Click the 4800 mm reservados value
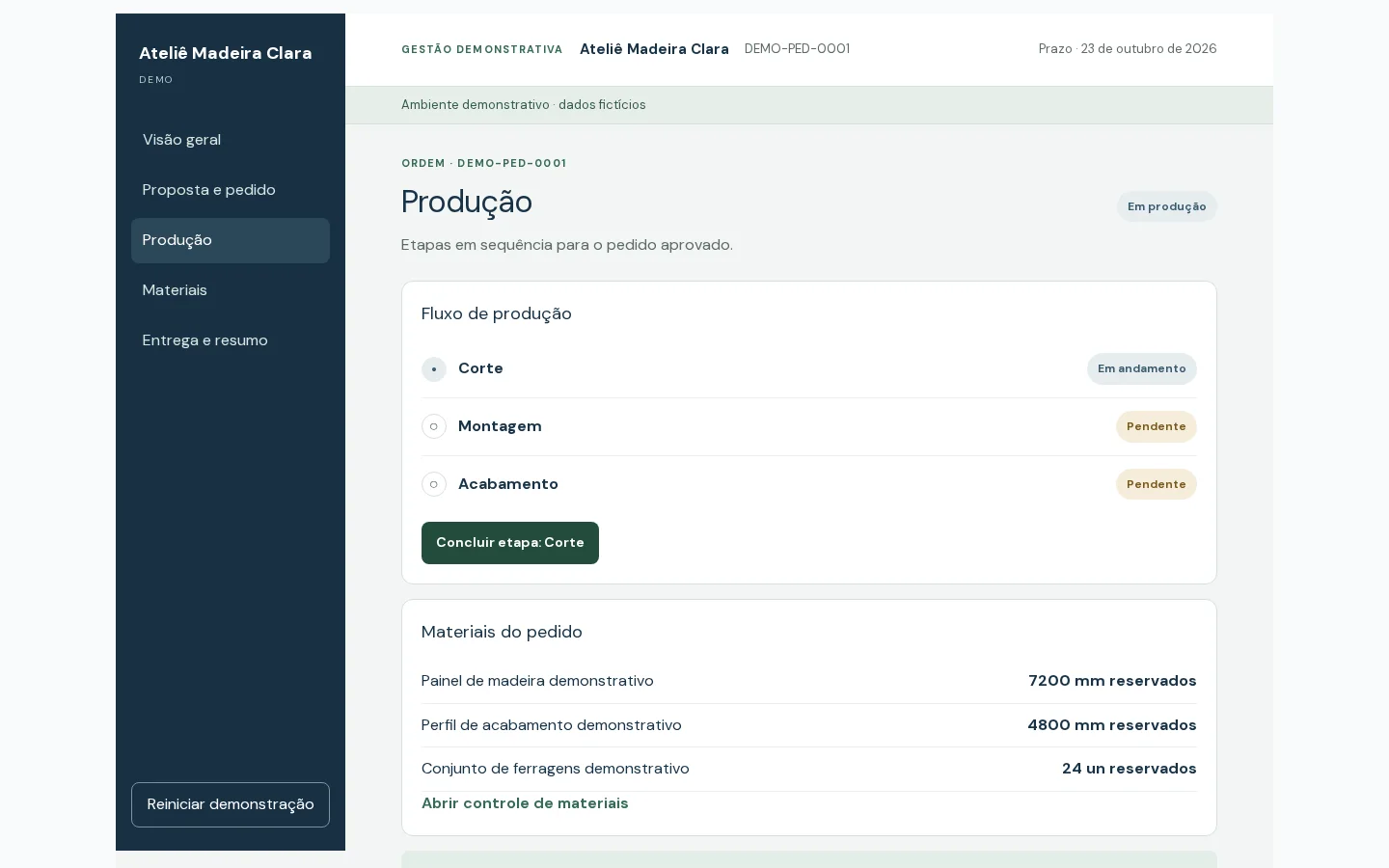The width and height of the screenshot is (1389, 868). tap(1112, 725)
